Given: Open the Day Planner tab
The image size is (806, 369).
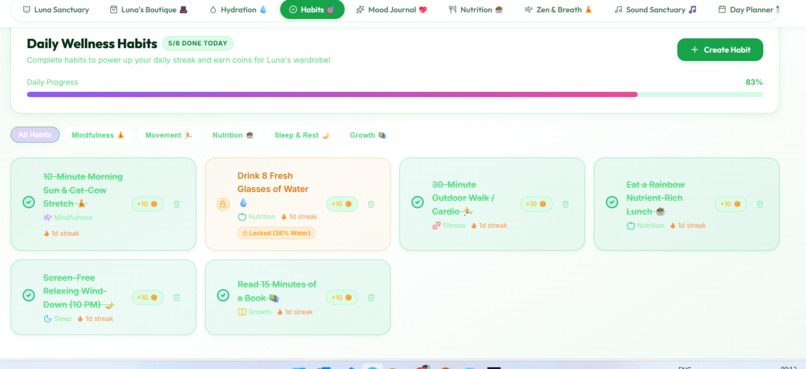Looking at the screenshot, I should tap(748, 9).
